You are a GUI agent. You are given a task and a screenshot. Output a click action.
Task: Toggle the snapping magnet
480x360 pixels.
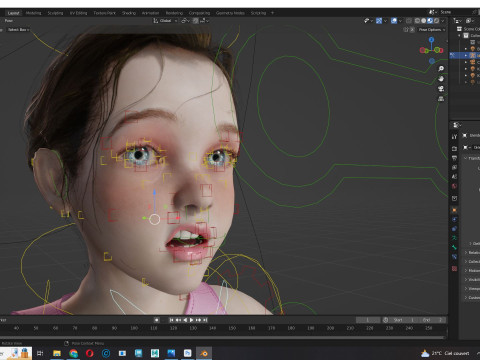click(195, 21)
